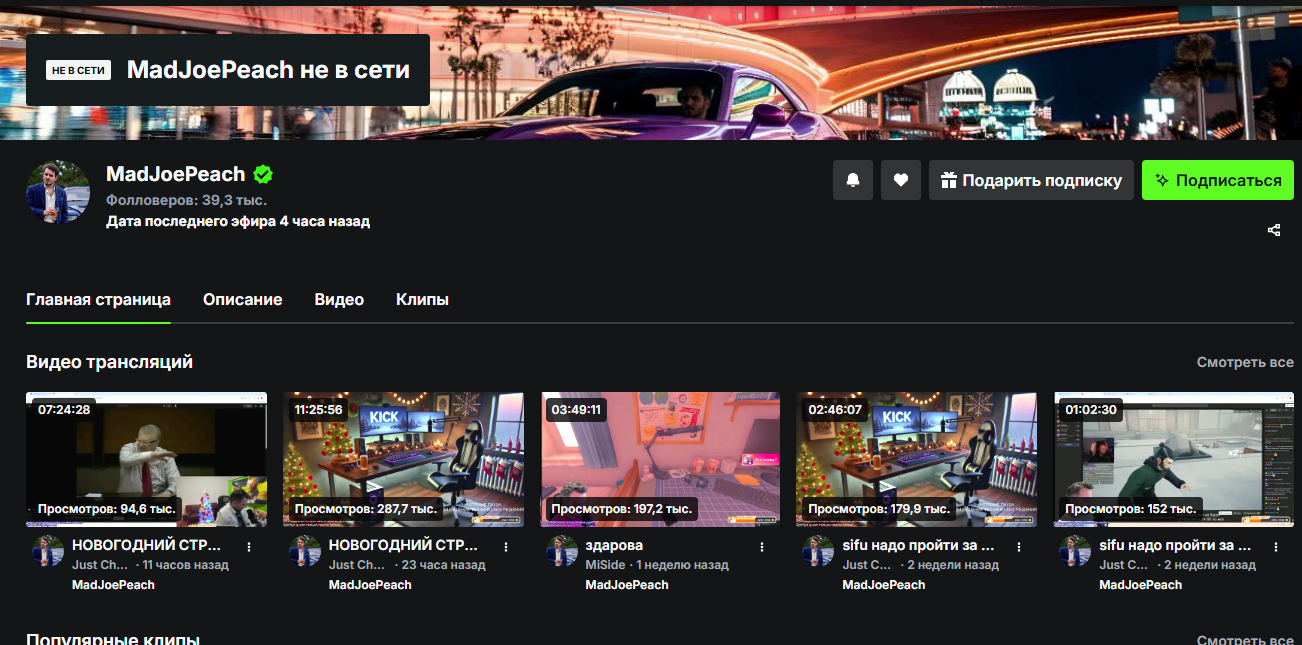This screenshot has width=1302, height=645.
Task: Click the bell notification icon
Action: pyautogui.click(x=853, y=180)
